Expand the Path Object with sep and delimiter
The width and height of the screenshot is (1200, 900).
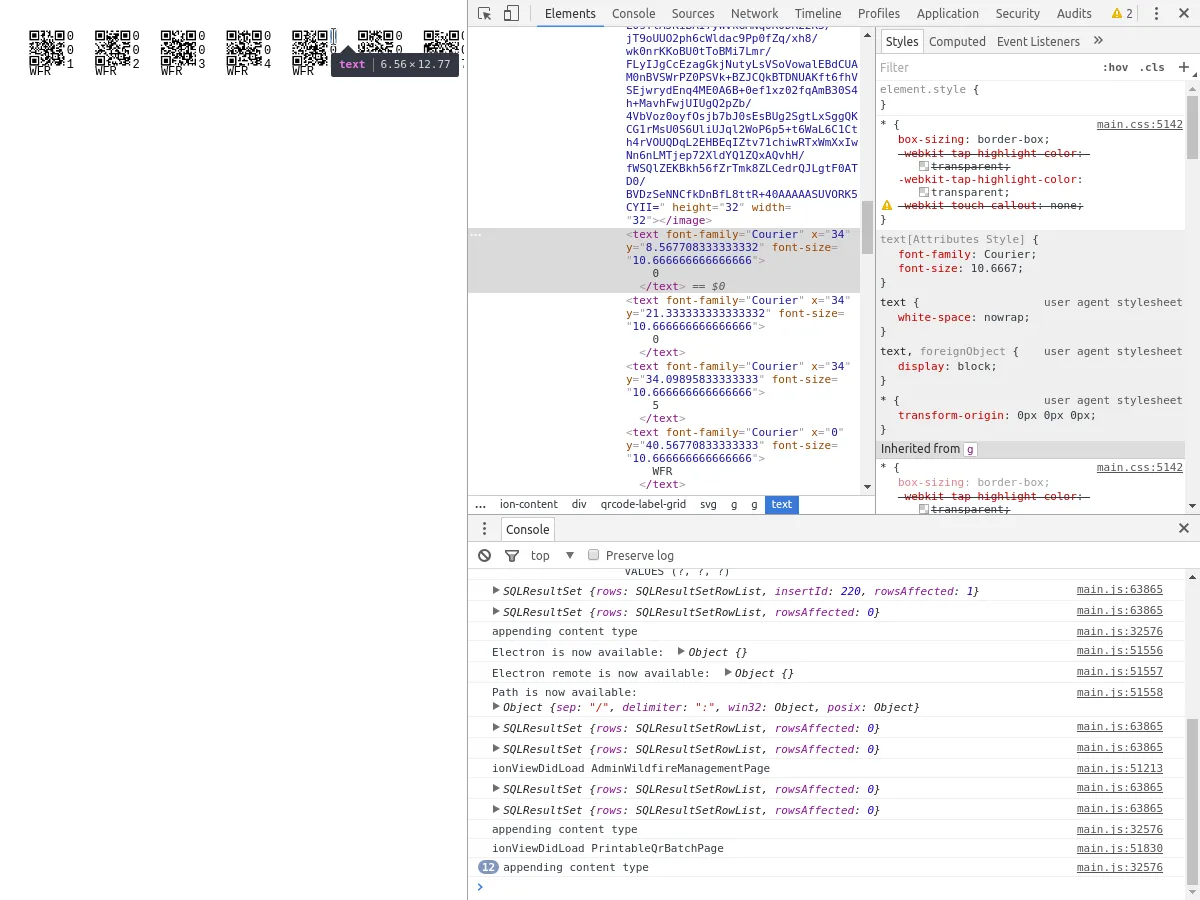click(x=496, y=707)
